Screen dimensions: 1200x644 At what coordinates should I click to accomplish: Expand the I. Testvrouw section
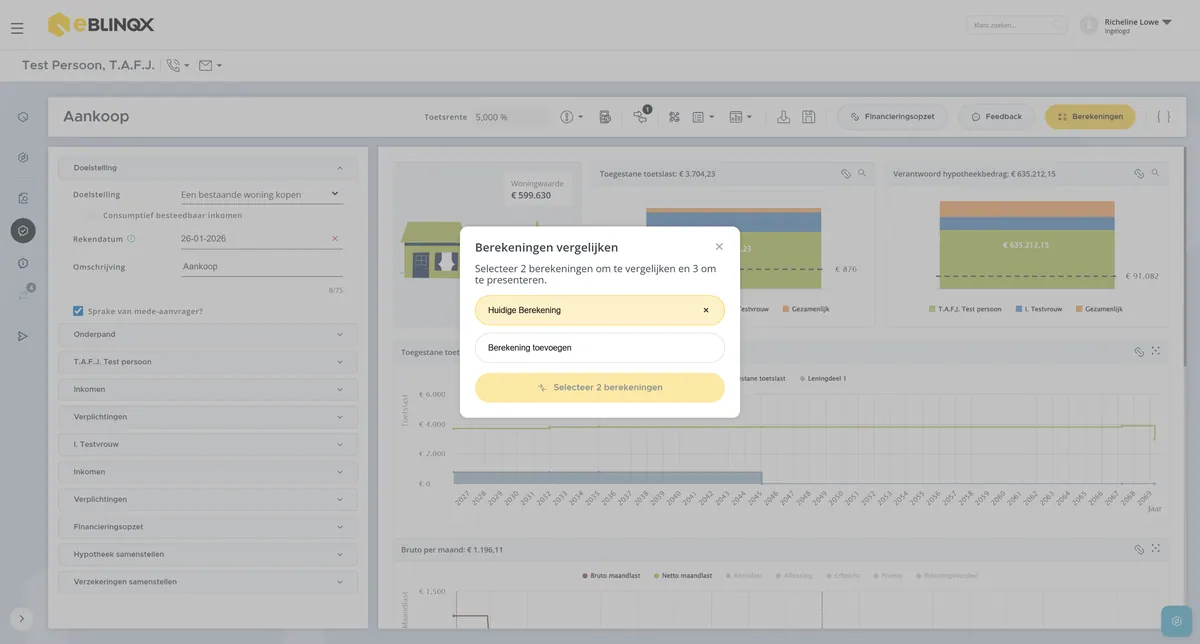pyautogui.click(x=208, y=444)
